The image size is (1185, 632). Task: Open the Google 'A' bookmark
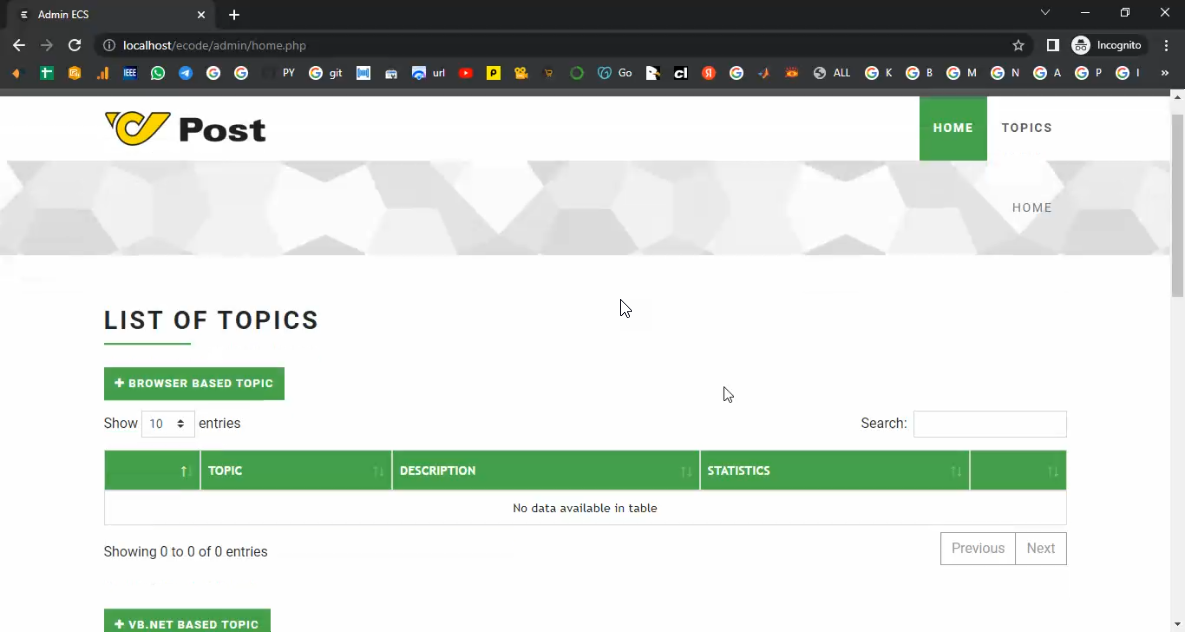[1047, 73]
